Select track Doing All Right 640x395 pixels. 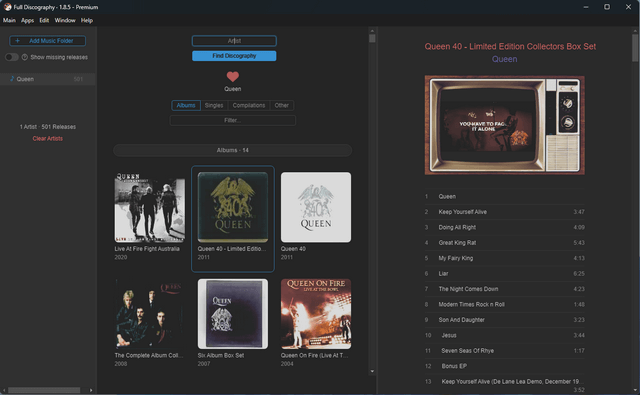(x=504, y=227)
